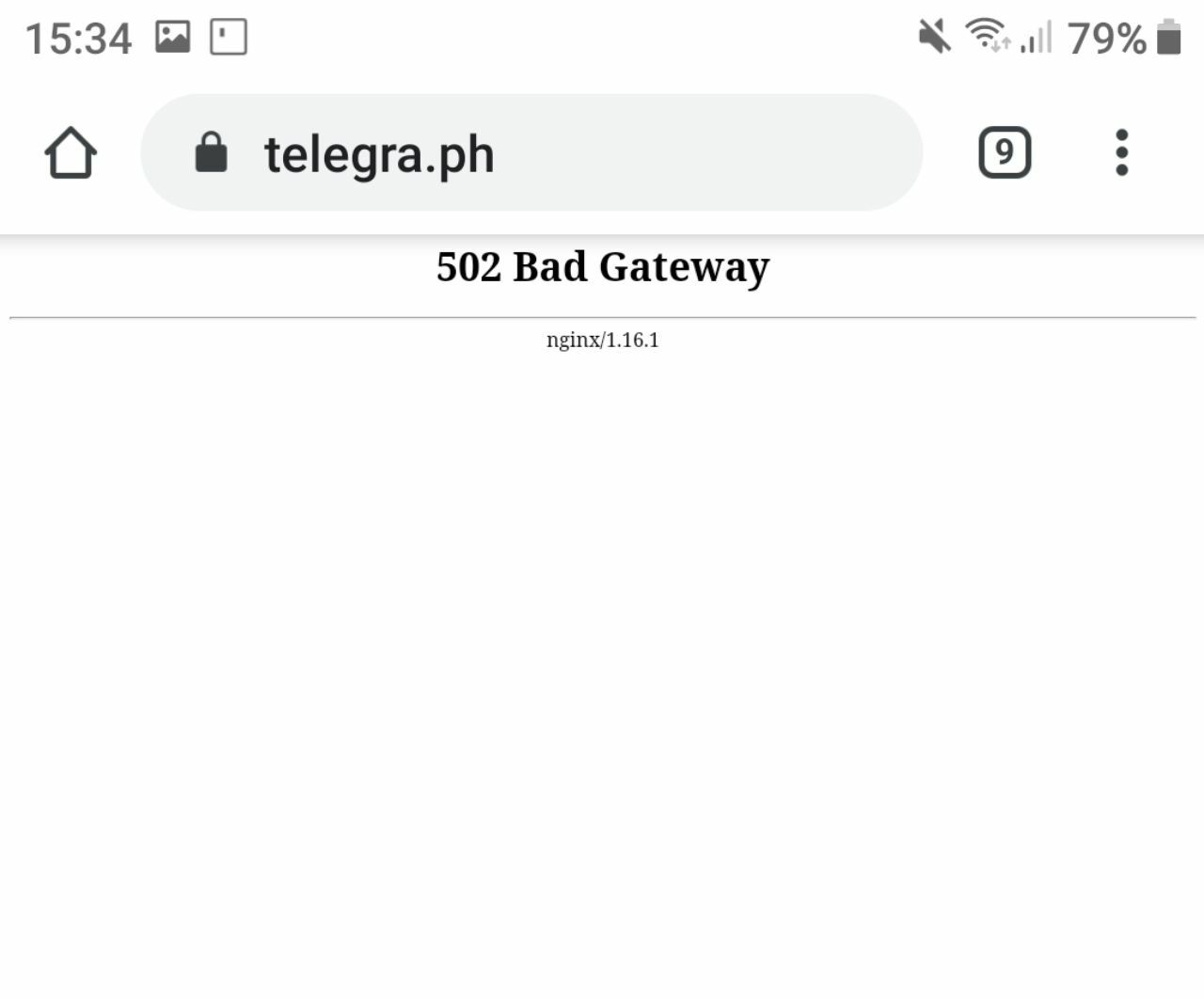Screen dimensions: 1204x999
Task: Open site info via padlock icon
Action: [211, 151]
